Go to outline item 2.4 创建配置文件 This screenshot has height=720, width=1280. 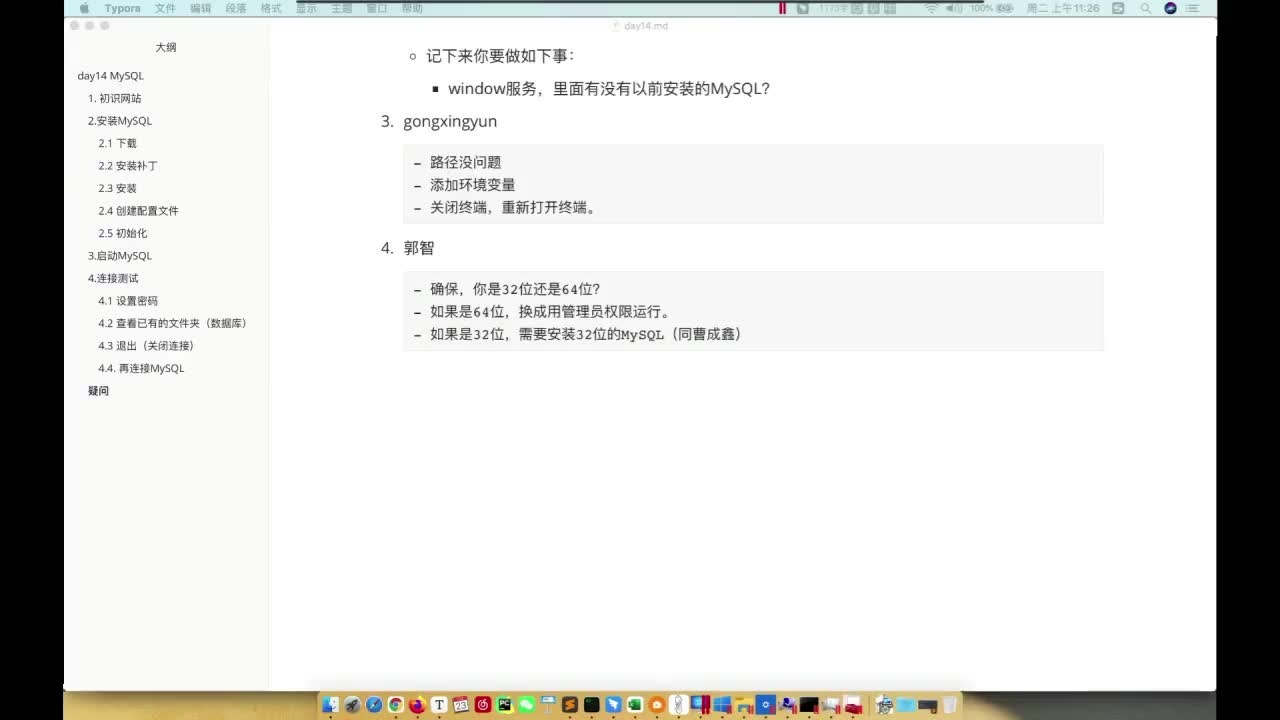coord(139,211)
